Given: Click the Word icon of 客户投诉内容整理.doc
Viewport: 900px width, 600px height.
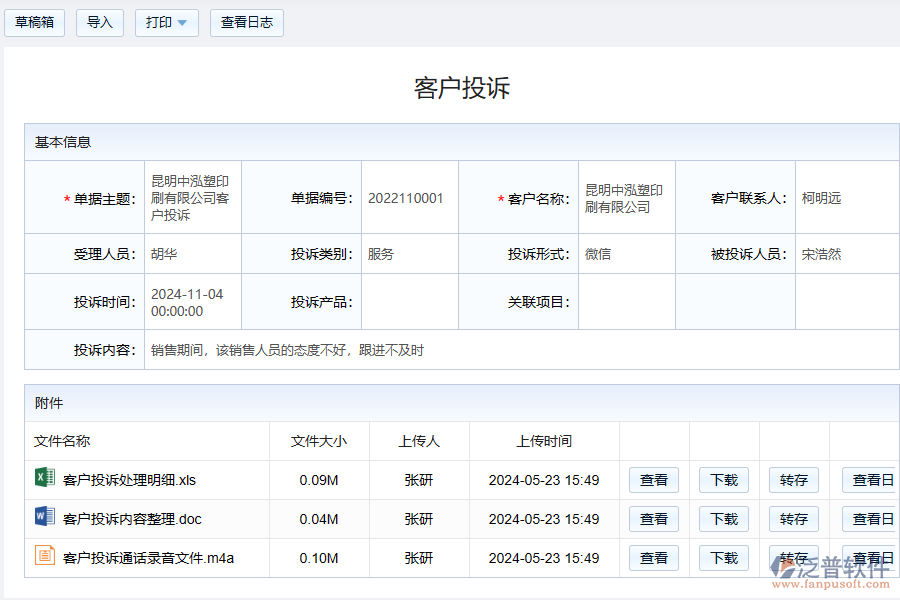Looking at the screenshot, I should point(44,519).
